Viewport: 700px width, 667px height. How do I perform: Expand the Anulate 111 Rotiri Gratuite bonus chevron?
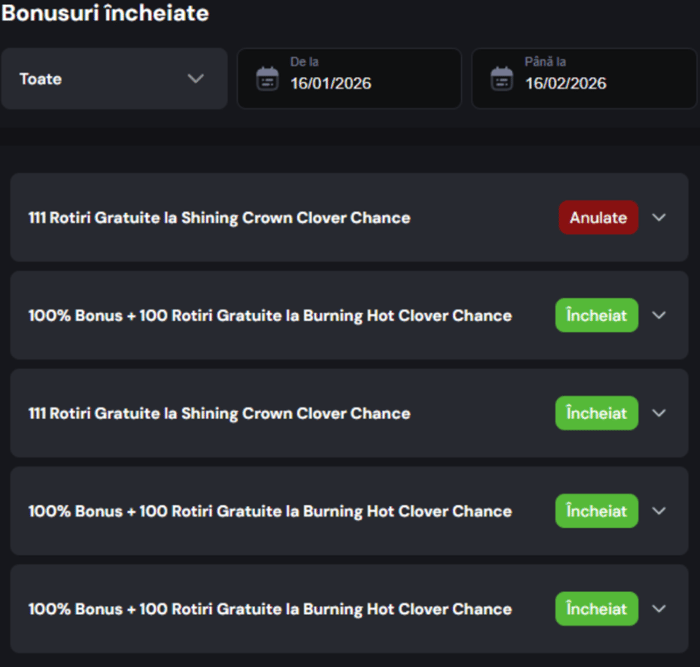(x=659, y=217)
